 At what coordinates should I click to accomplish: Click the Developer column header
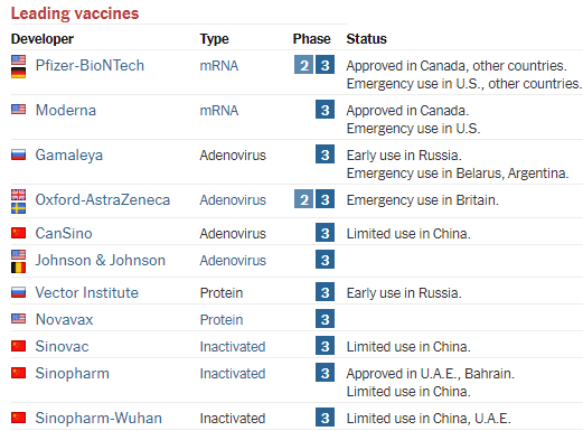(x=42, y=39)
